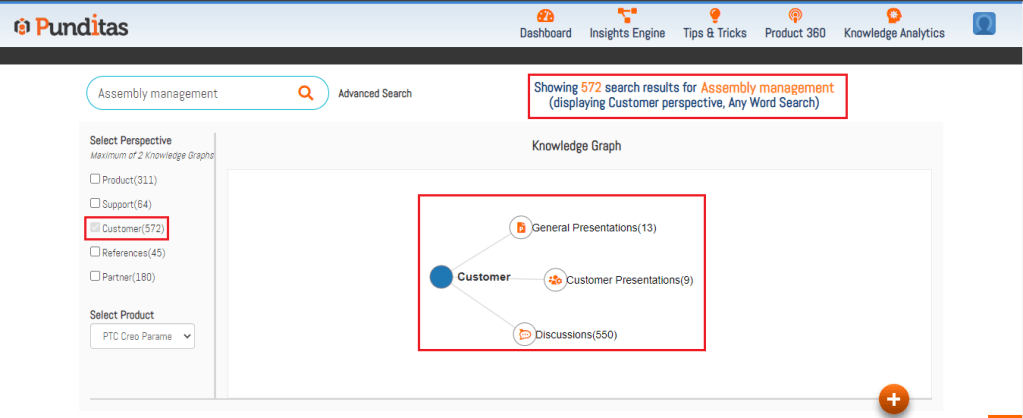Enable the Product perspective checkbox
1023x418 pixels.
(95, 179)
